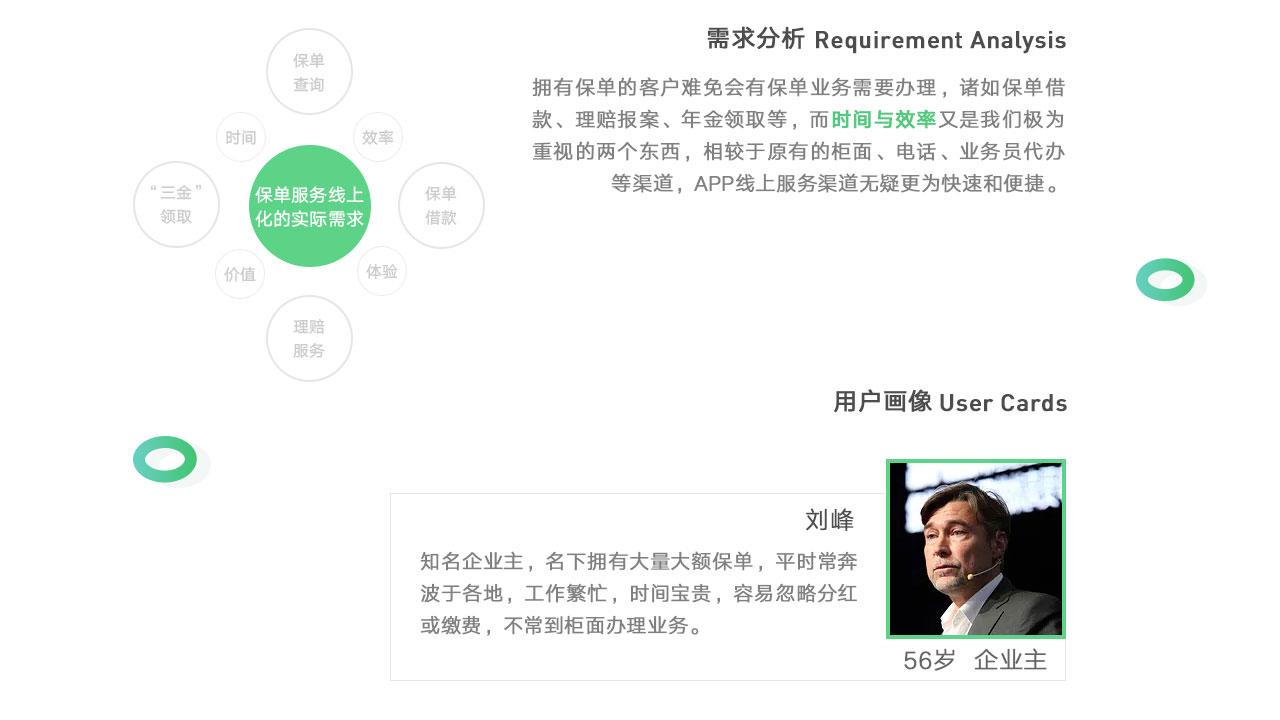Open the 保单借款 circle bubble
This screenshot has height=720, width=1280.
pyautogui.click(x=441, y=205)
